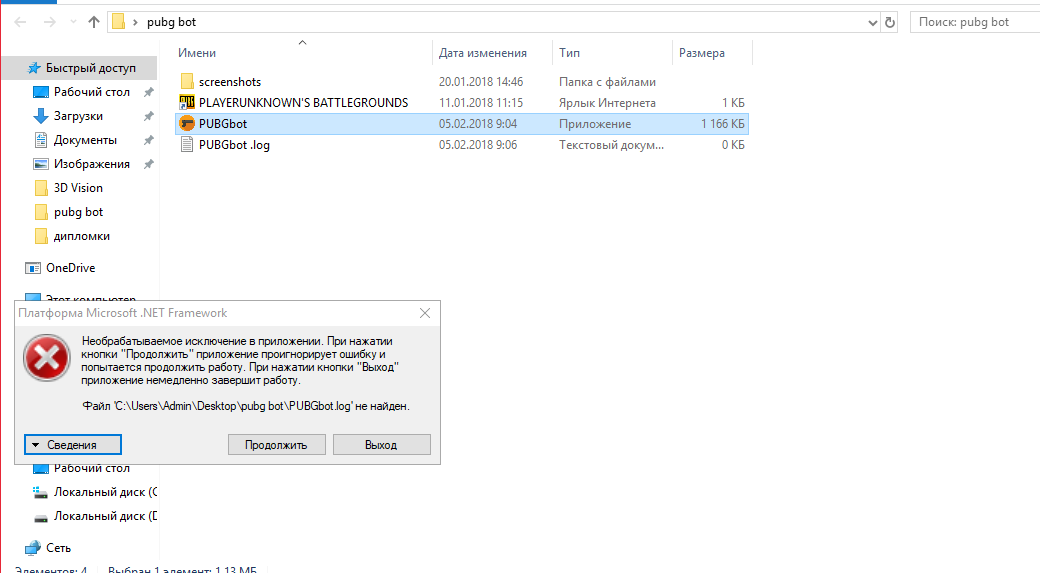The image size is (1040, 573).
Task: Click the forward navigation arrow
Action: (50, 22)
